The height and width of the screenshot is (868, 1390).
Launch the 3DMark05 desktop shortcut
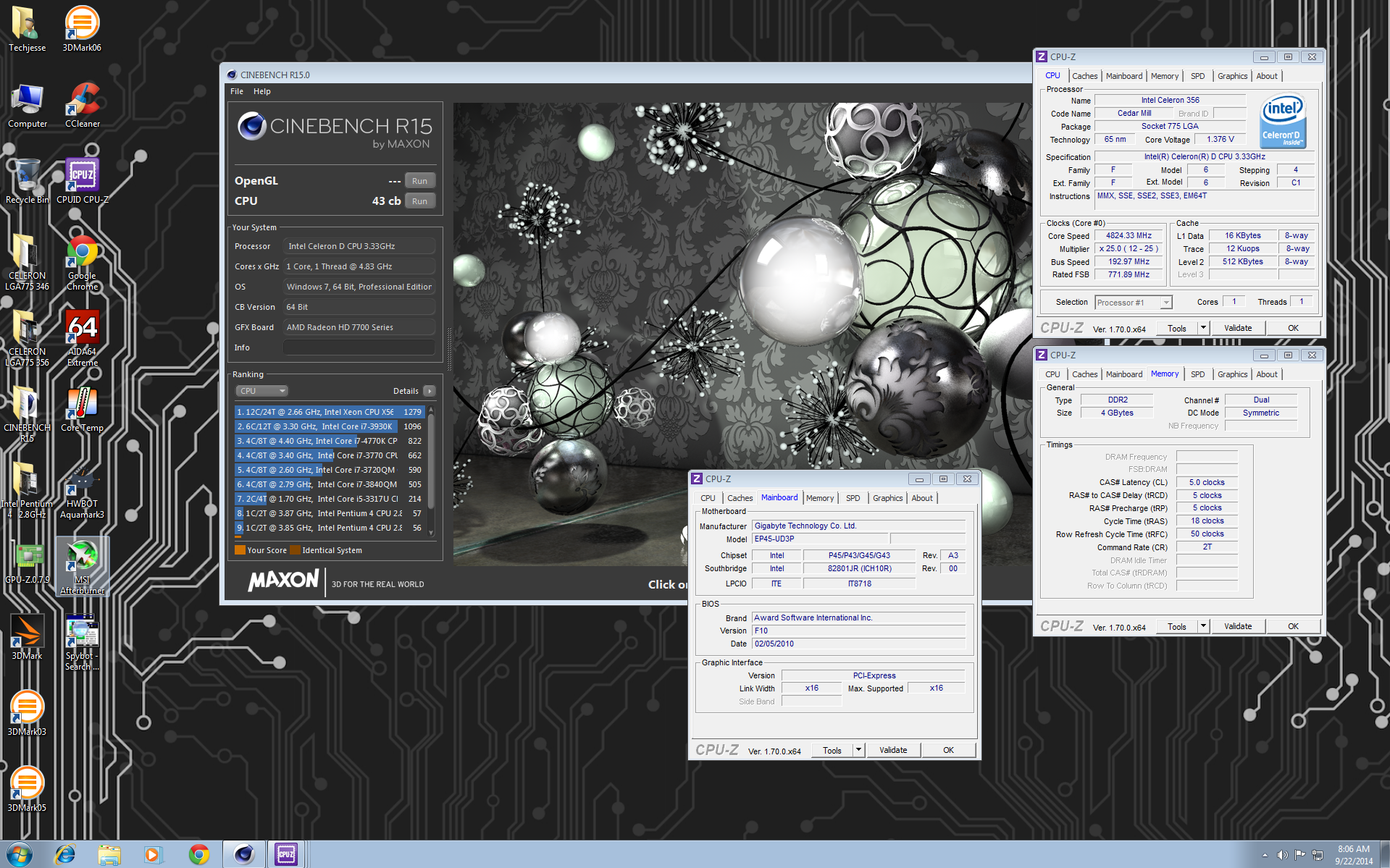pos(27,790)
